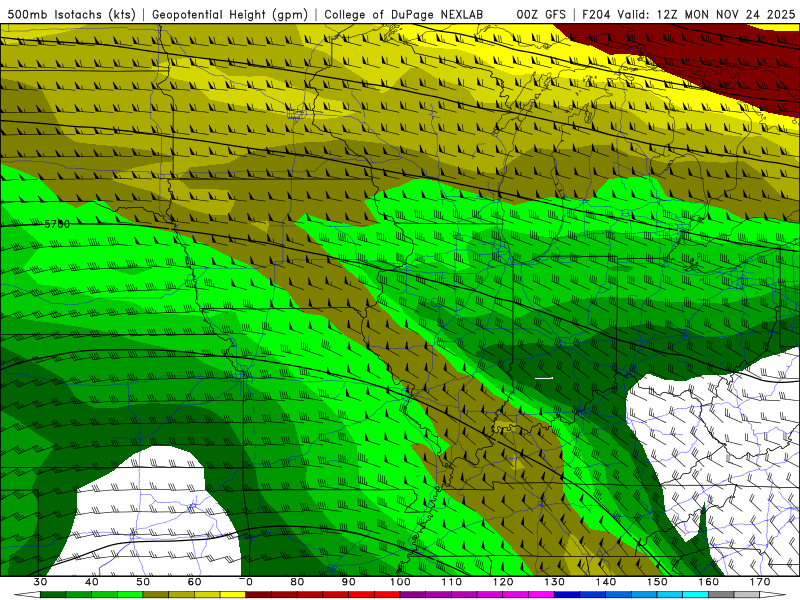Click the '90' legend scale value

tap(348, 582)
